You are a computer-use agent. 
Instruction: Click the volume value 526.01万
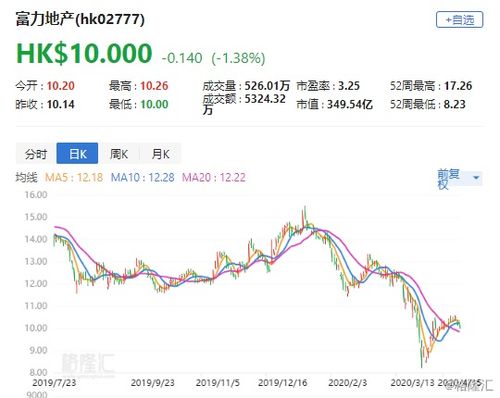(267, 86)
